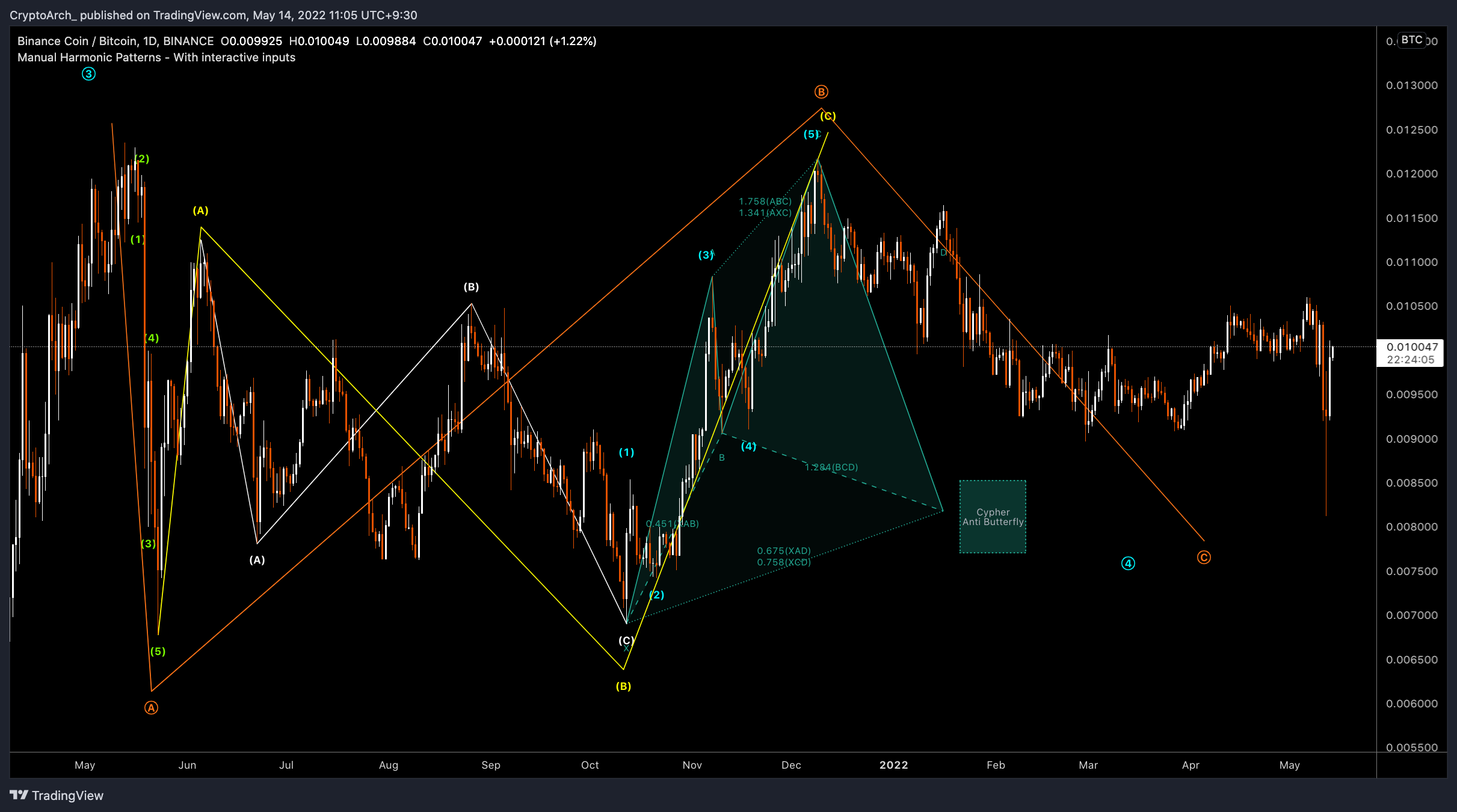This screenshot has height=812, width=1457.
Task: Open the CryptoArch_ published header text
Action: point(213,15)
